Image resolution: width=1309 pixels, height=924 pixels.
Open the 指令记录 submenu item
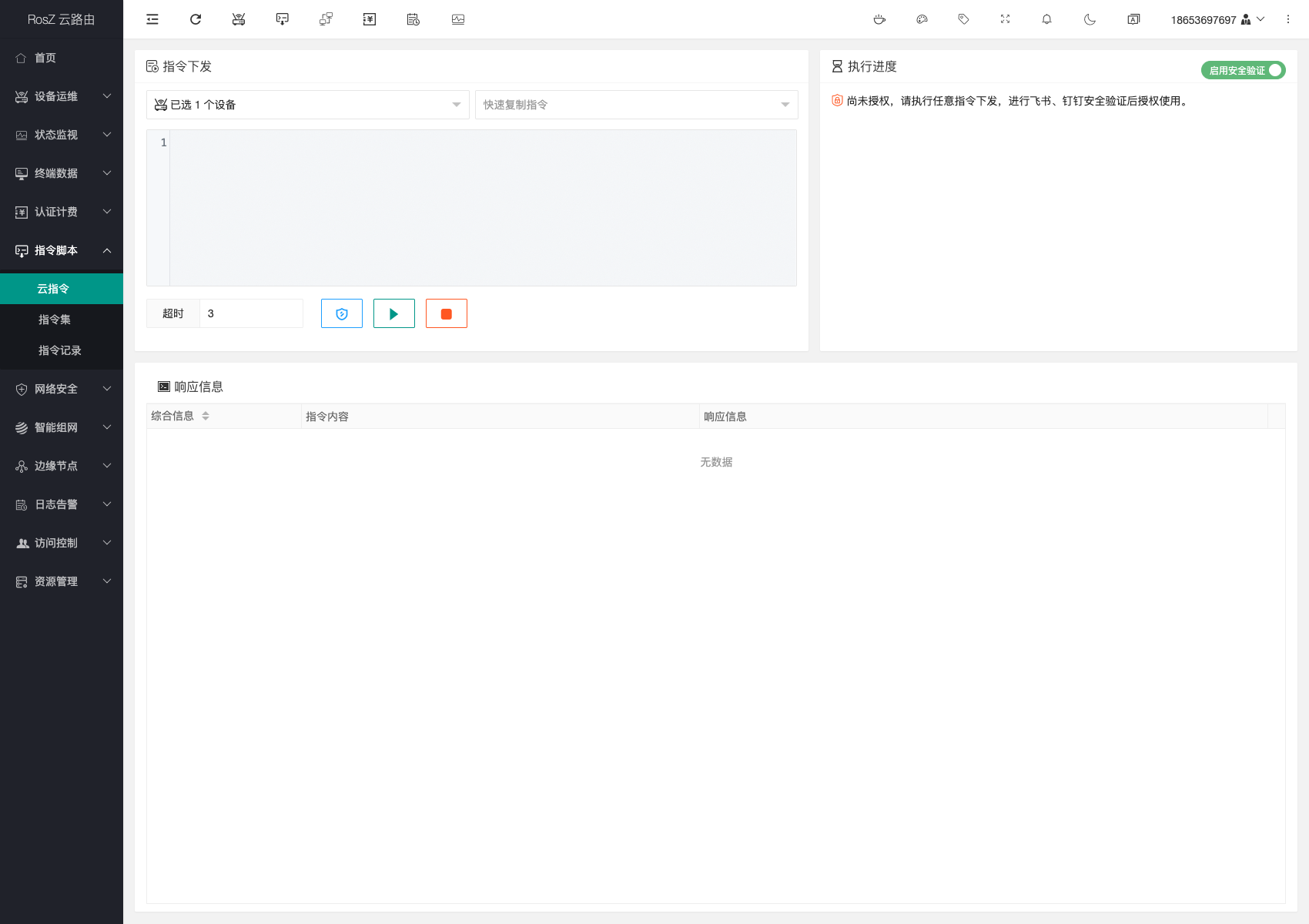60,350
